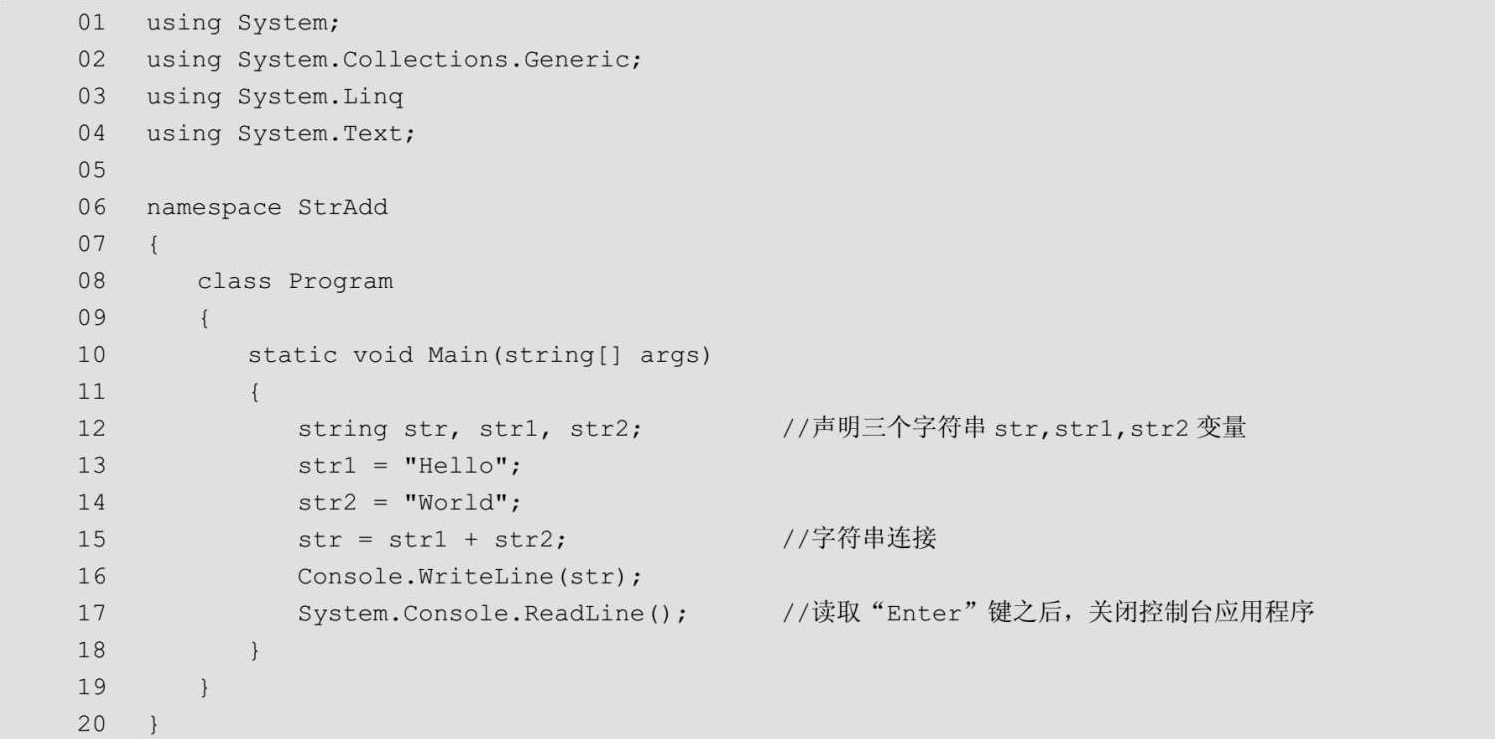Viewport: 1495px width, 739px height.
Task: Click the "using System.Text;" line
Action: [280, 134]
